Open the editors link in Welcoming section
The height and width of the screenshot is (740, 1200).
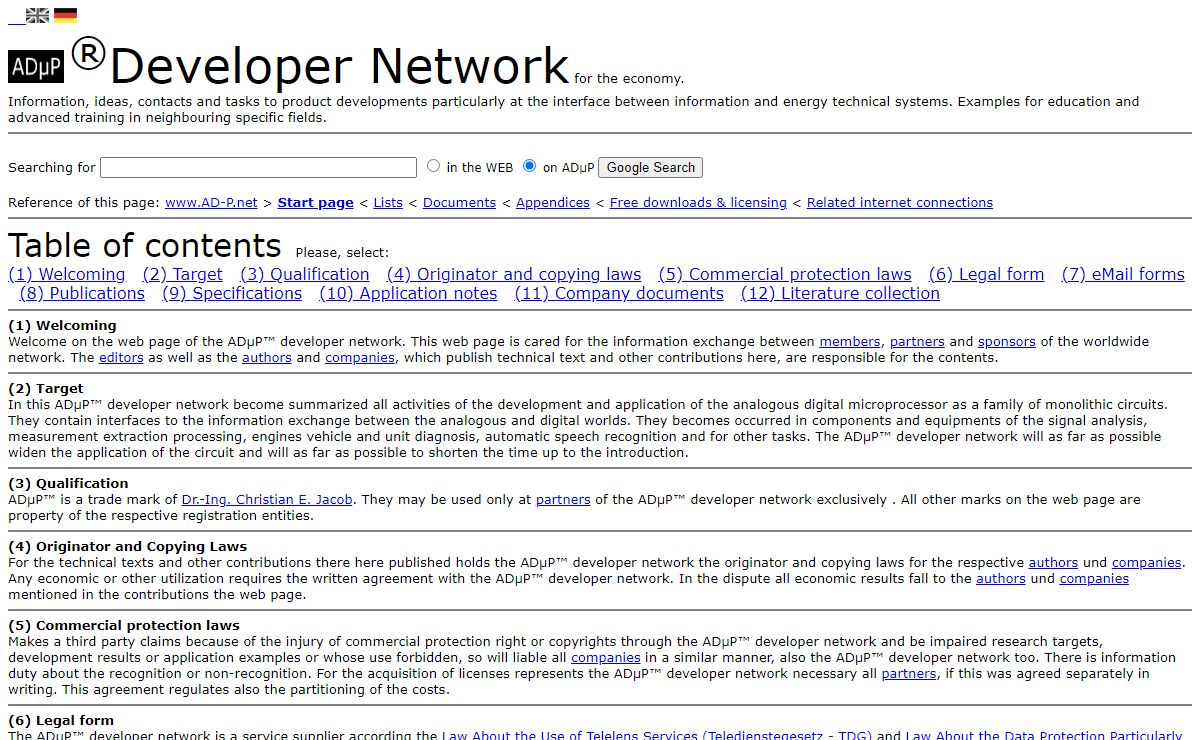pyautogui.click(x=121, y=357)
